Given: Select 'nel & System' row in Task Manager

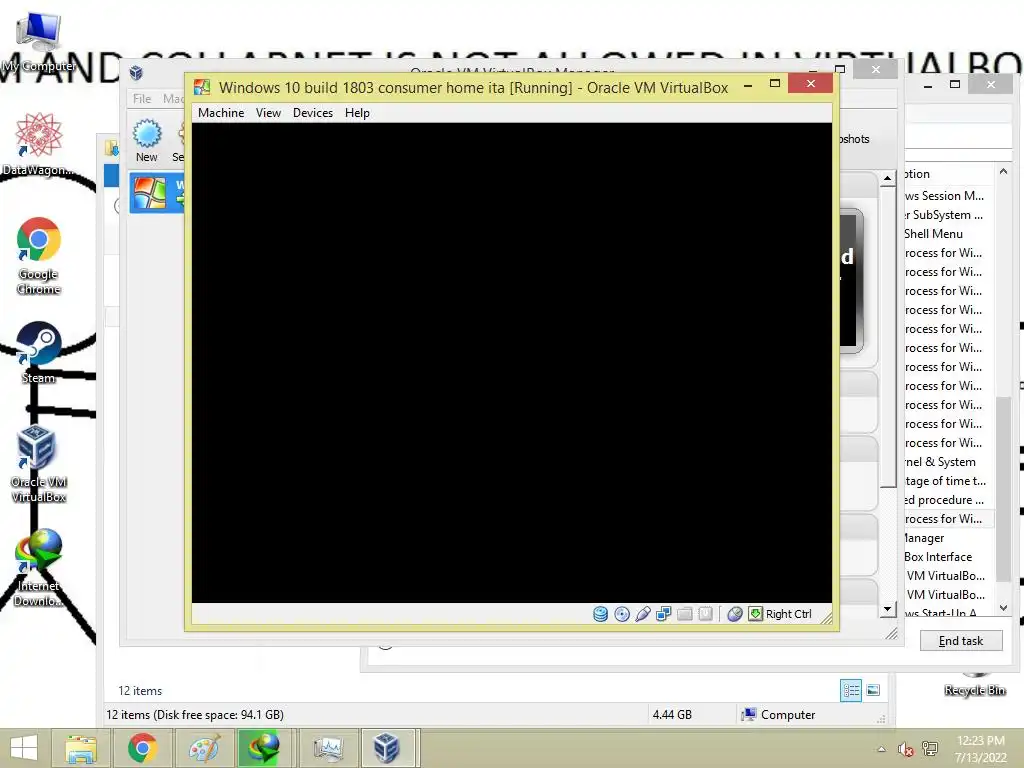Looking at the screenshot, I should click(x=948, y=462).
